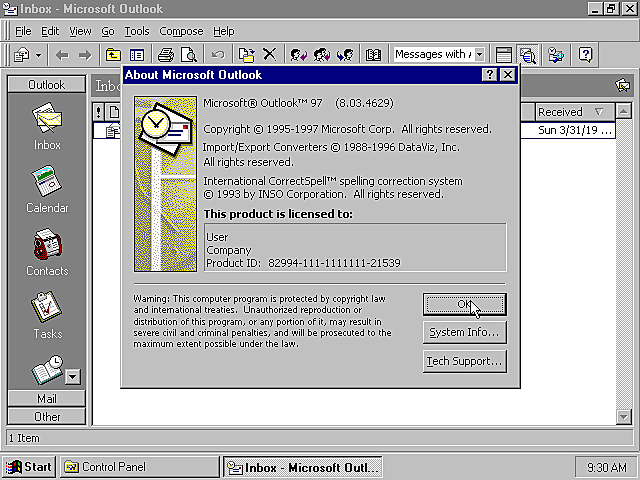
Task: Toggle the AutoPreview toolbar icon
Action: coord(527,55)
